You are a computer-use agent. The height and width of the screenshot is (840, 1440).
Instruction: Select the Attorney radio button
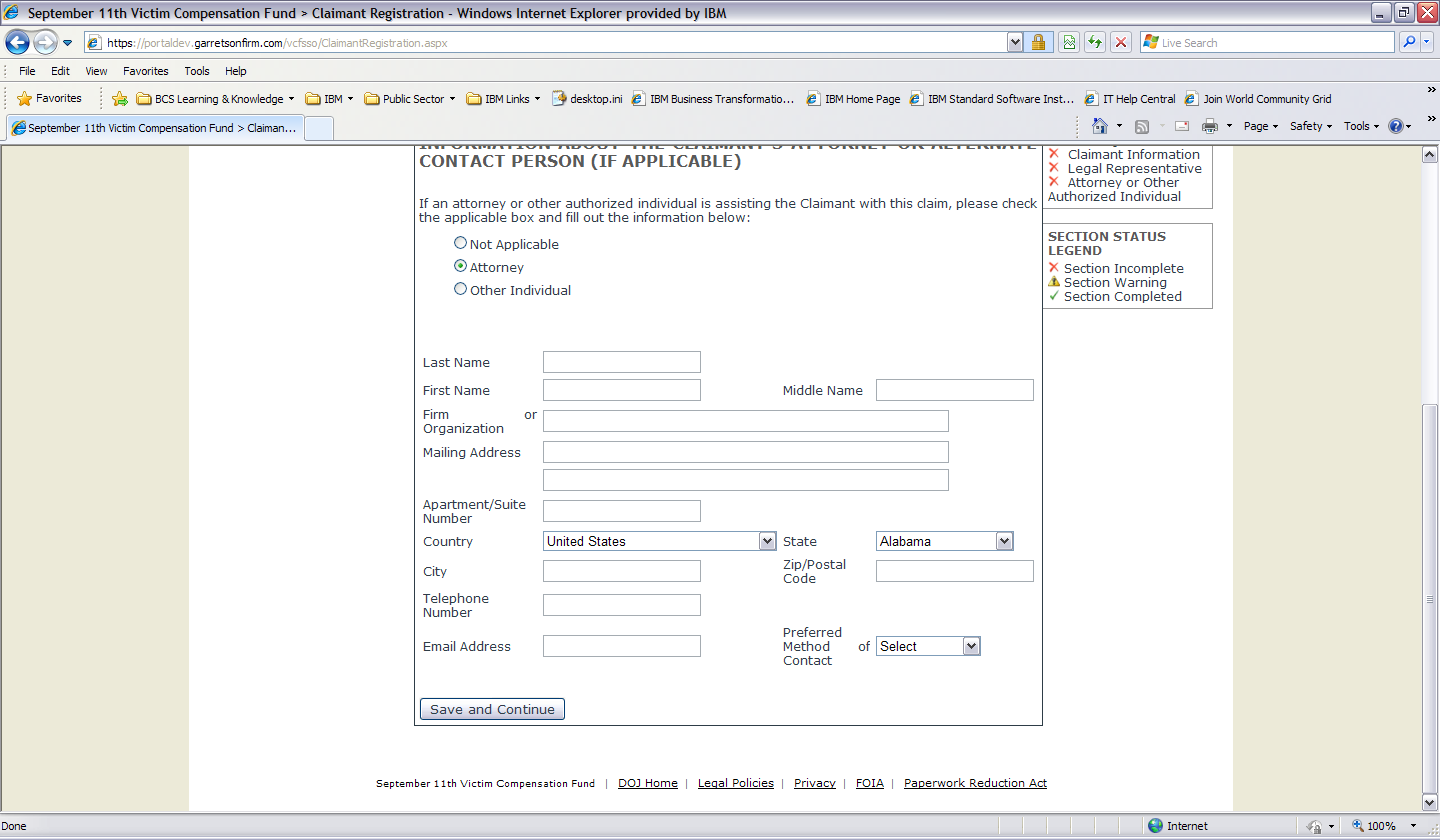(x=460, y=266)
